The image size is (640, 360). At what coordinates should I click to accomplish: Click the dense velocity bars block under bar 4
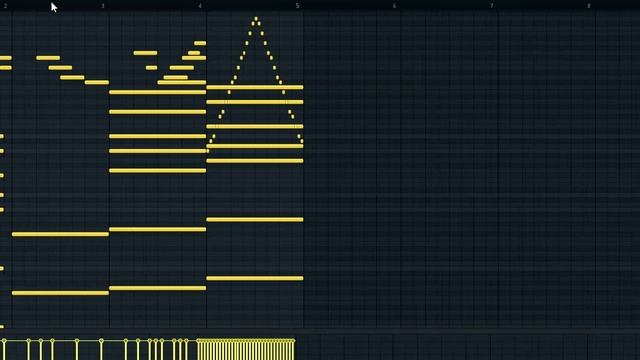(246, 349)
